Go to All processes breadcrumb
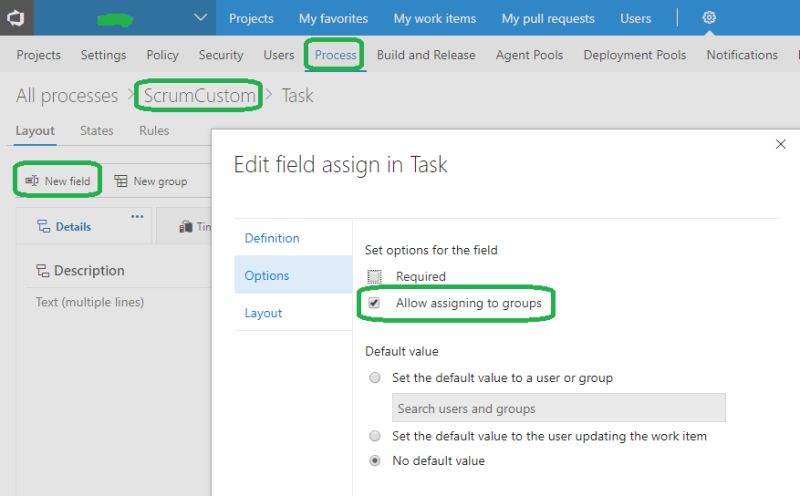The image size is (800, 496). coord(67,95)
